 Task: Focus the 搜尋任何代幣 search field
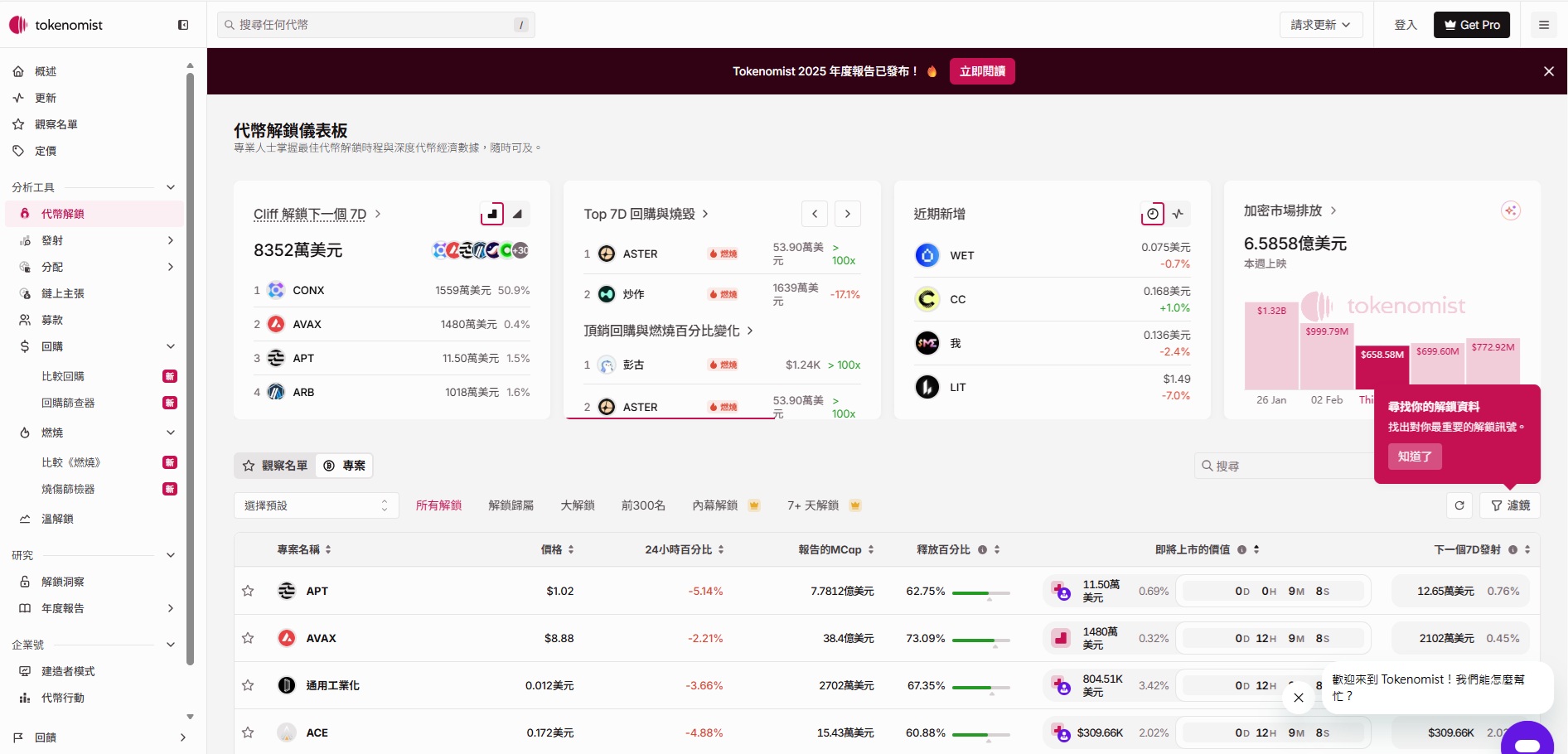pos(375,25)
